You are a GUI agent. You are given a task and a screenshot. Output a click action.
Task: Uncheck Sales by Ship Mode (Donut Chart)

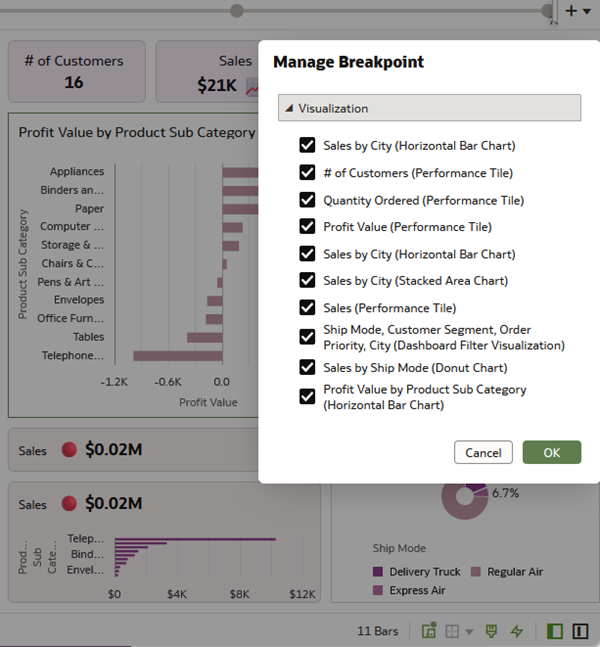pos(308,367)
